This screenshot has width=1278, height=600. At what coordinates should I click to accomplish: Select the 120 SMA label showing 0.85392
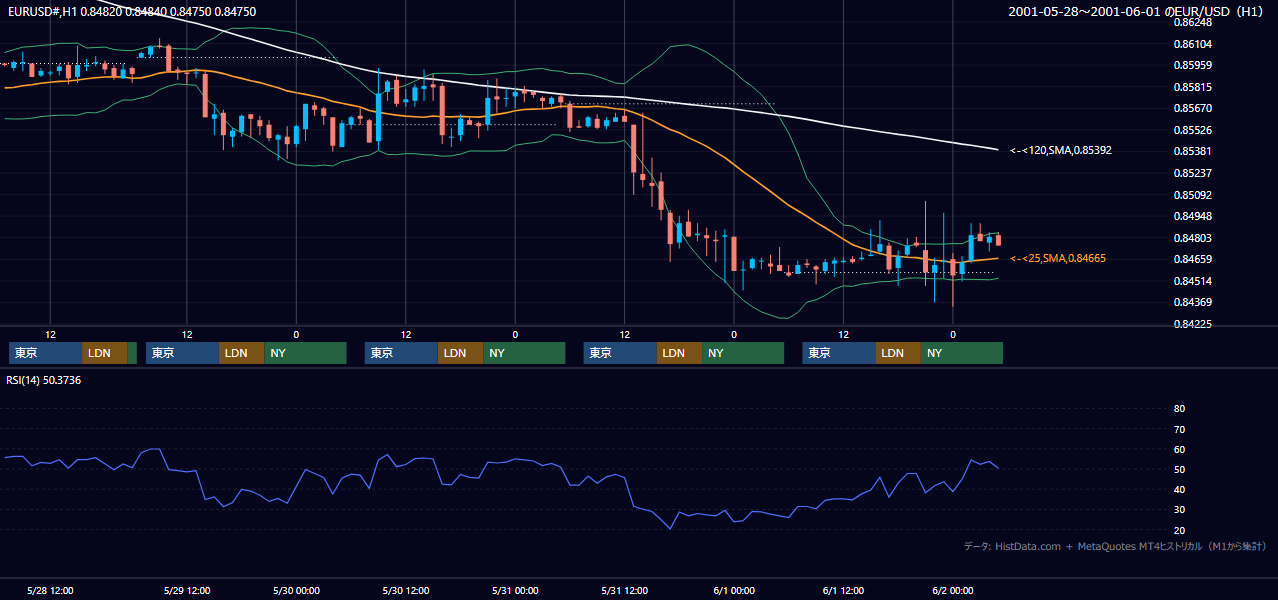1061,150
